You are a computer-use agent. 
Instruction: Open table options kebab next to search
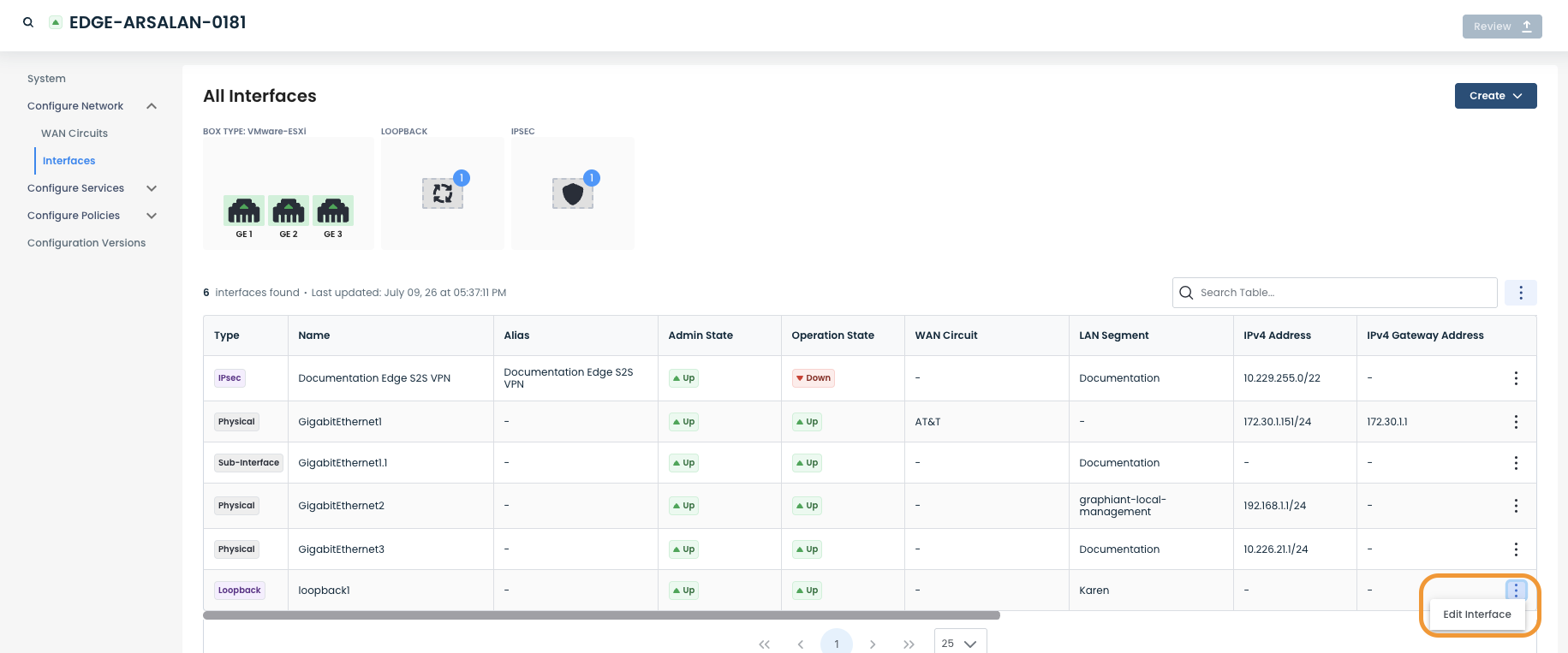click(1521, 293)
